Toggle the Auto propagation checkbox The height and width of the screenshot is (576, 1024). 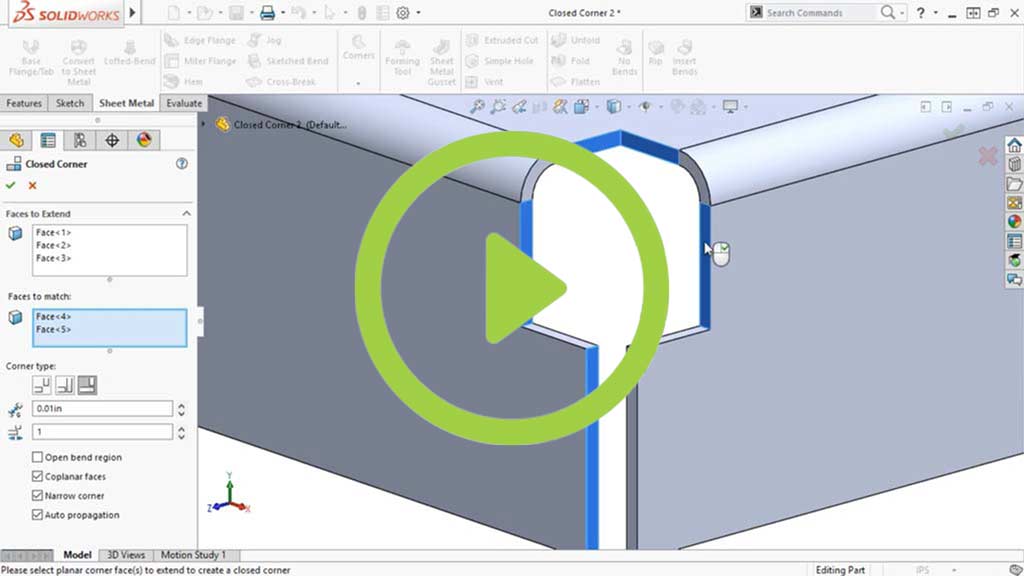(x=37, y=515)
